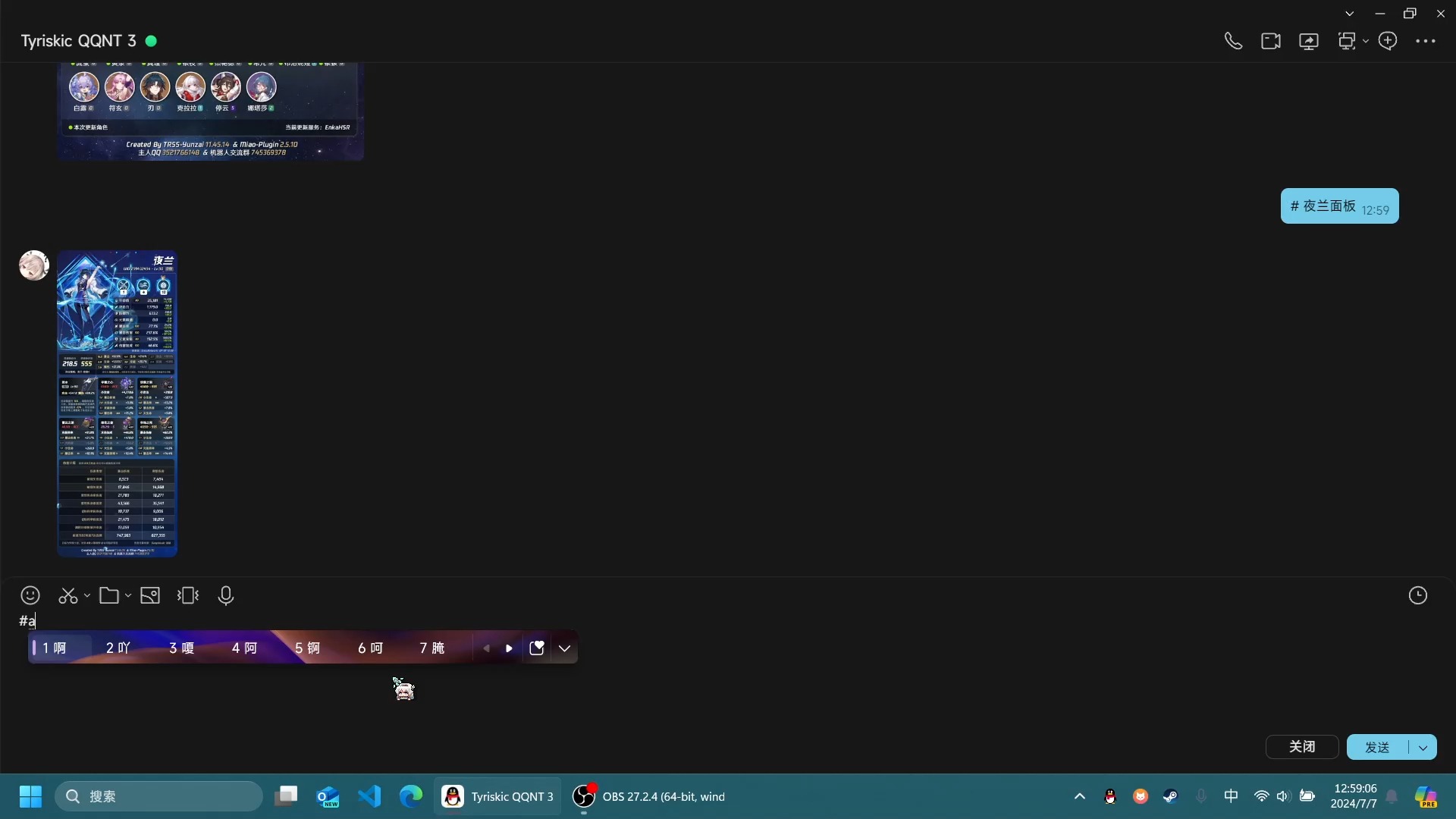Open the remote control icon
Screen dimensions: 1456x819
click(x=1347, y=41)
